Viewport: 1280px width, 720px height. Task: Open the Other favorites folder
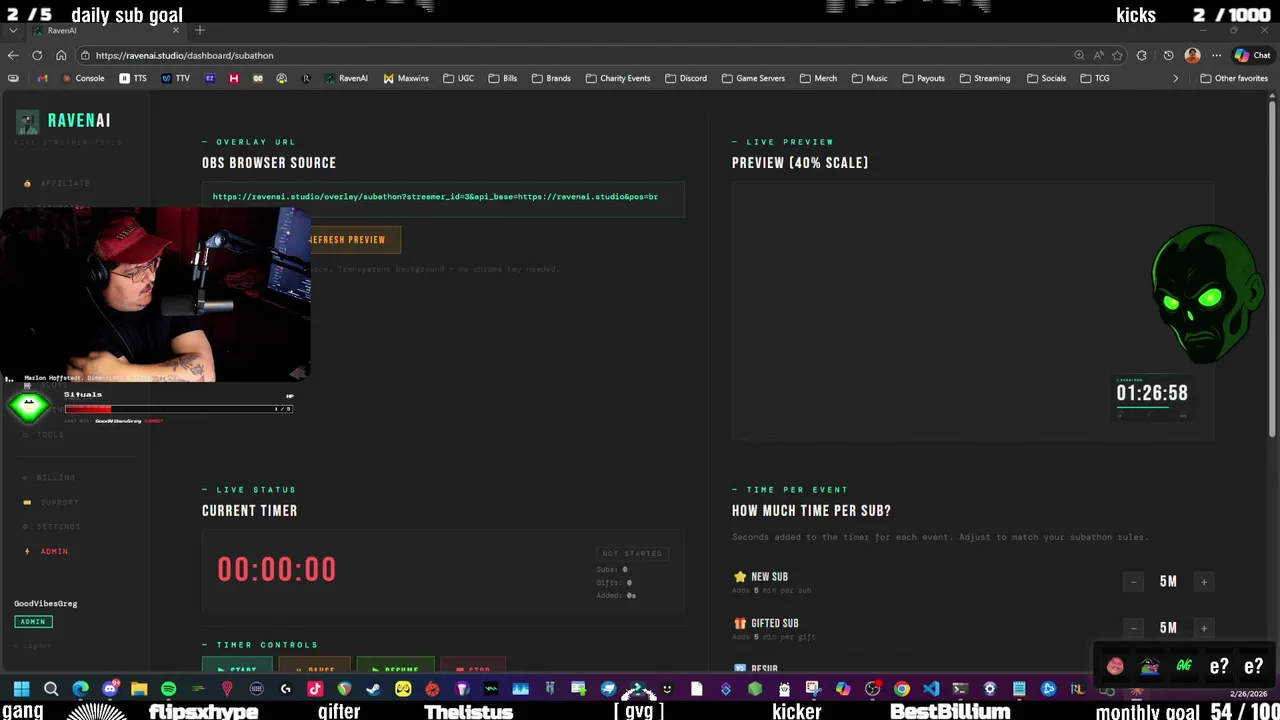1234,78
